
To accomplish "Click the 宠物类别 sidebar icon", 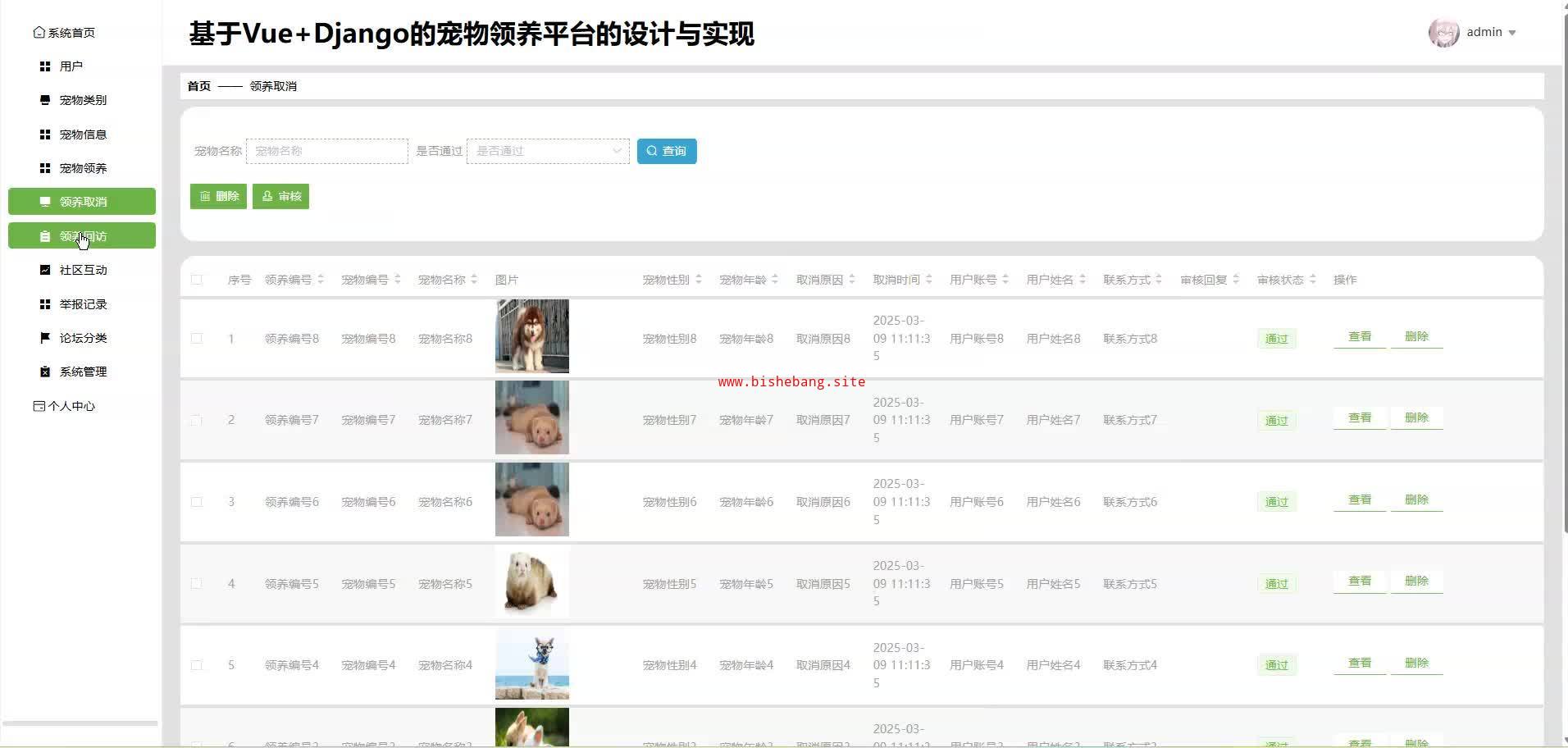I will (45, 100).
